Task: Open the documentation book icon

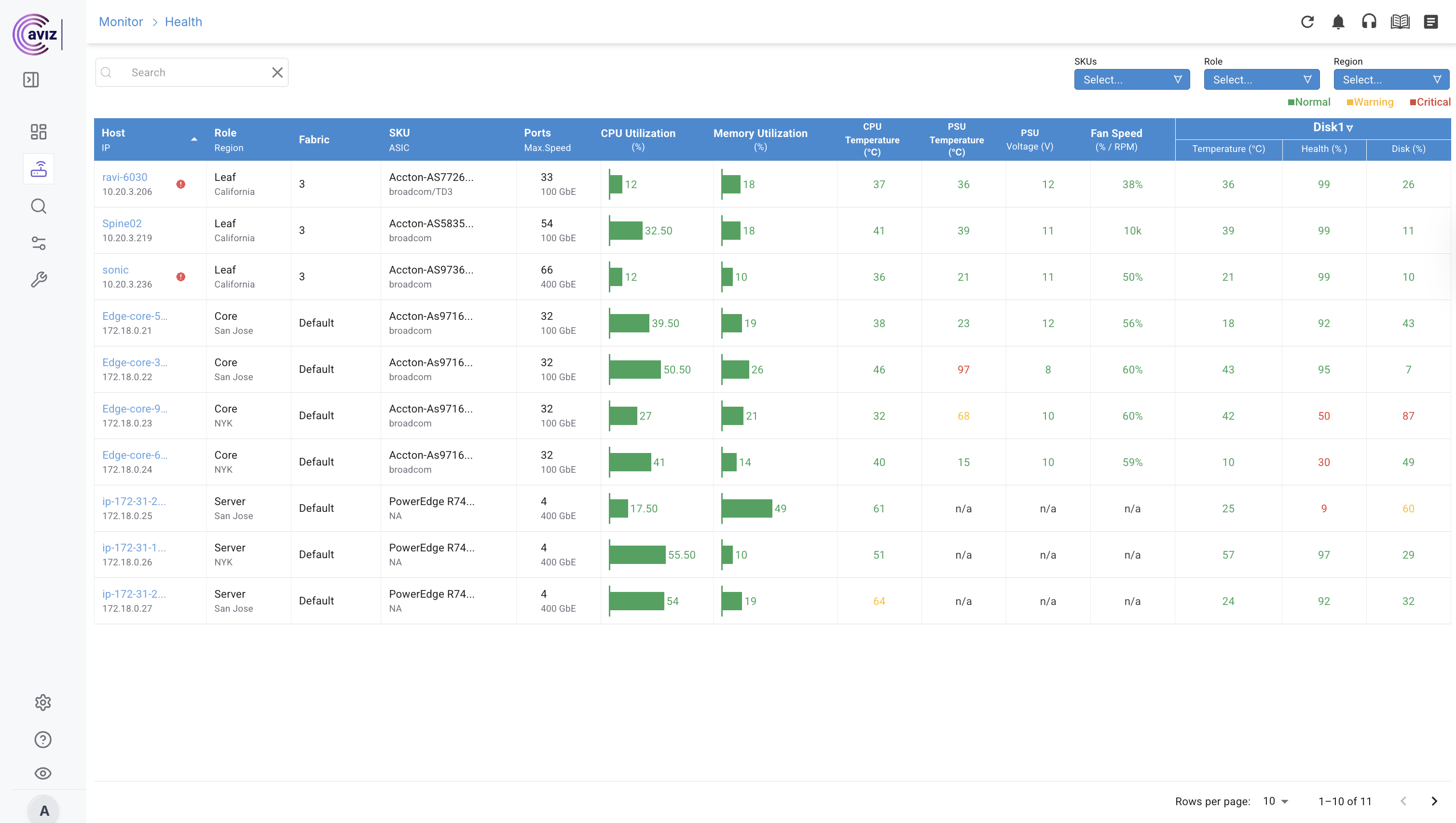Action: [x=1400, y=22]
